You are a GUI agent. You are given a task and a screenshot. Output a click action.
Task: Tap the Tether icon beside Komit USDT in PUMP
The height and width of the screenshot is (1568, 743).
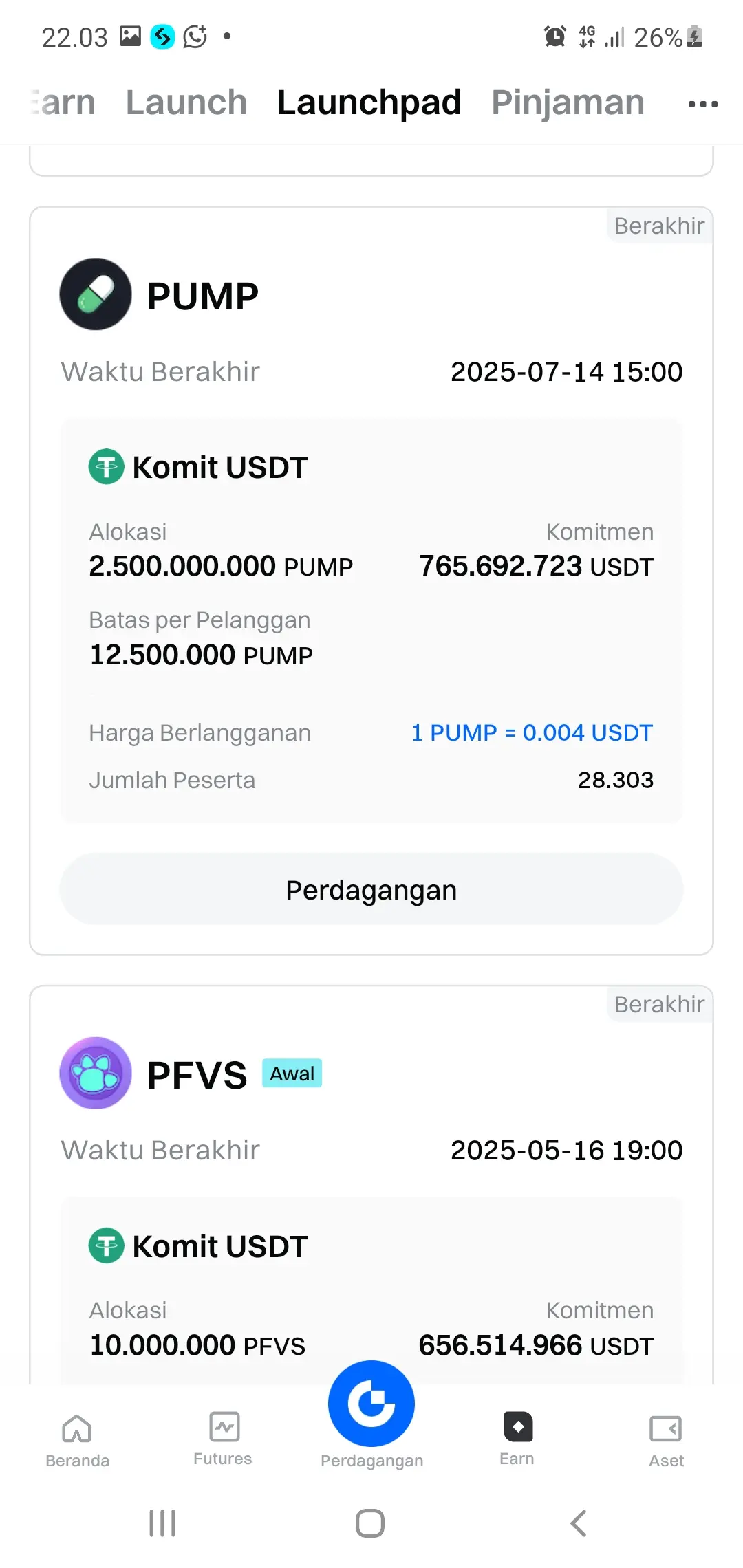(107, 466)
